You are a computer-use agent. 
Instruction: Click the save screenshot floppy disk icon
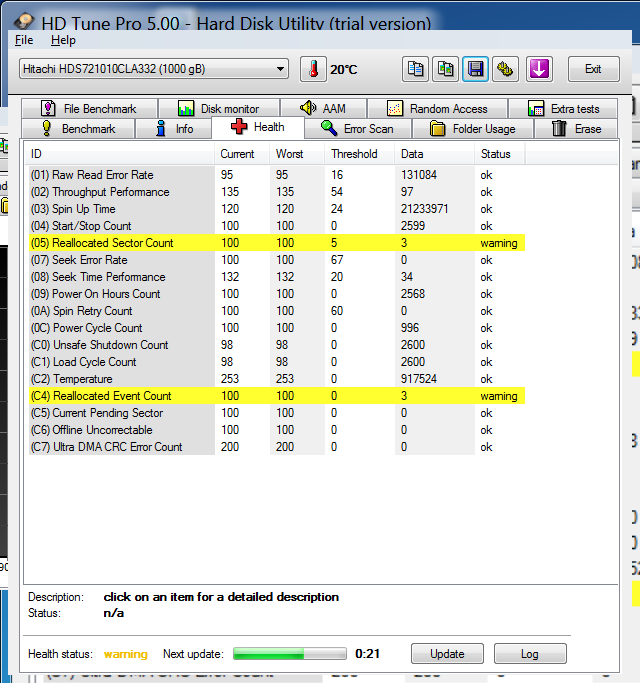click(x=475, y=69)
